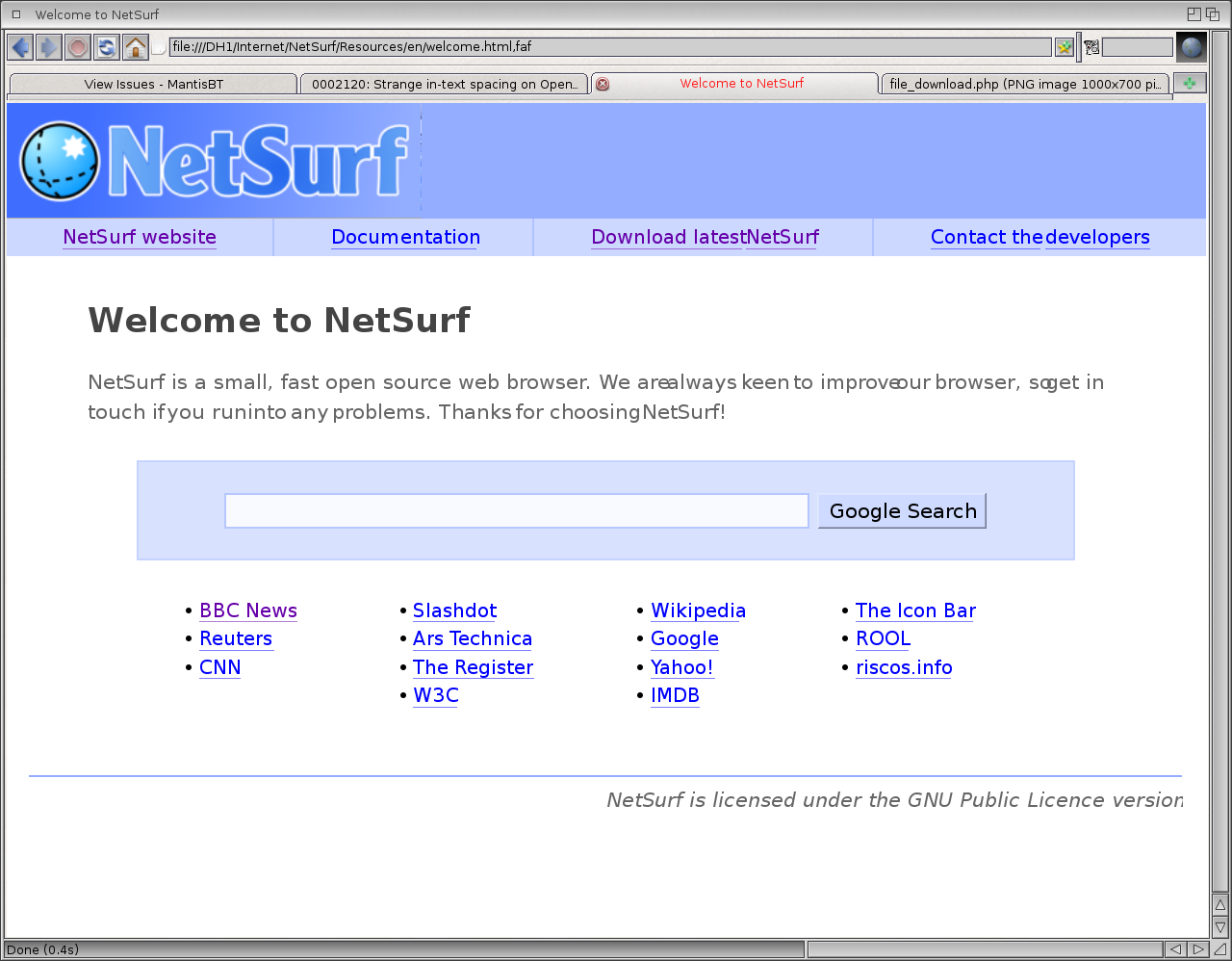Open a new tab with green plus
This screenshot has height=961, width=1232.
click(x=1190, y=84)
